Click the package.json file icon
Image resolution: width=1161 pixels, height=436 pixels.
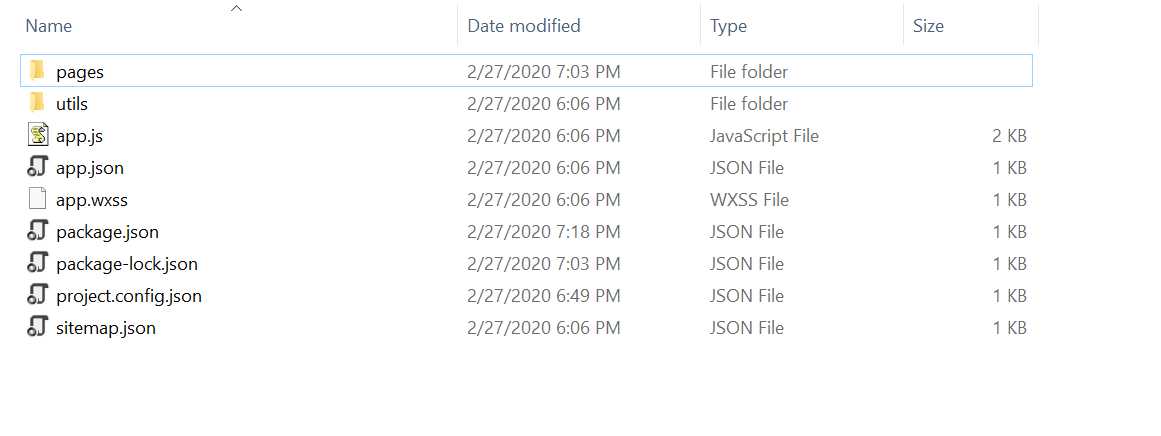38,231
